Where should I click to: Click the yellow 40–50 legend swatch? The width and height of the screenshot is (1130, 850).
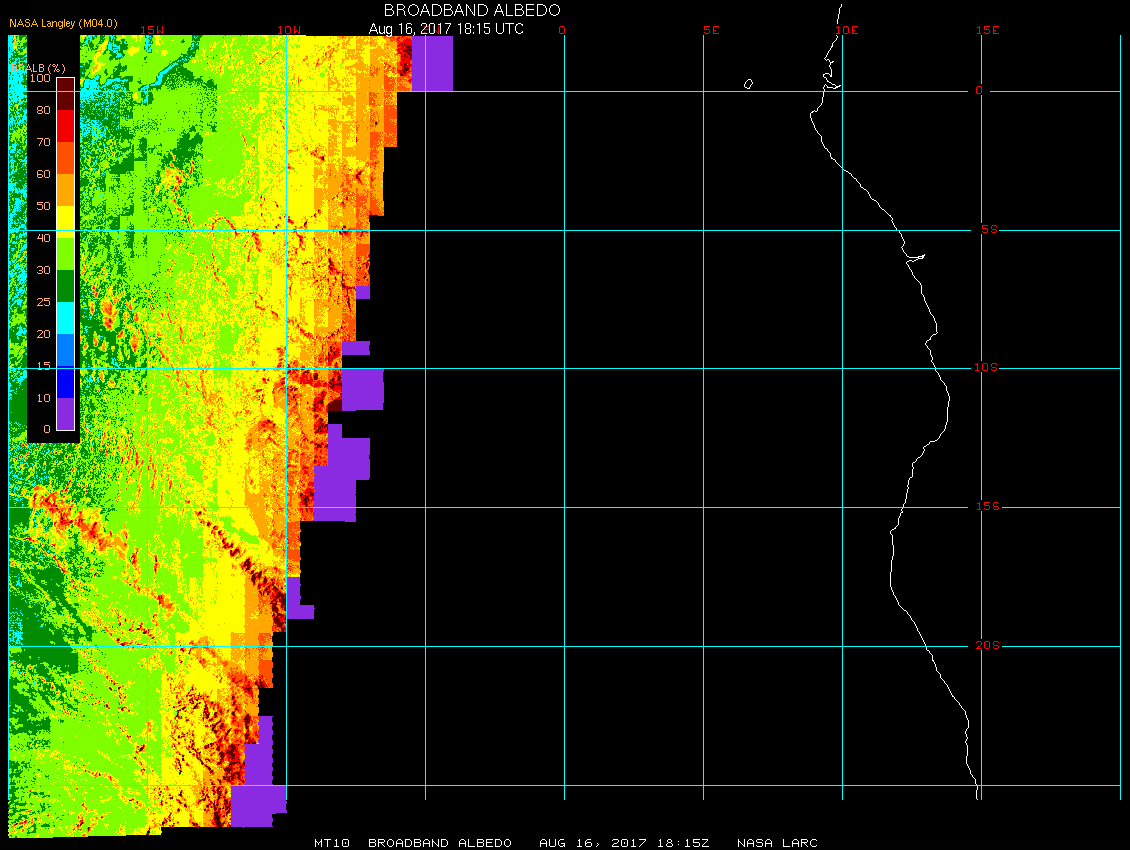[x=66, y=222]
